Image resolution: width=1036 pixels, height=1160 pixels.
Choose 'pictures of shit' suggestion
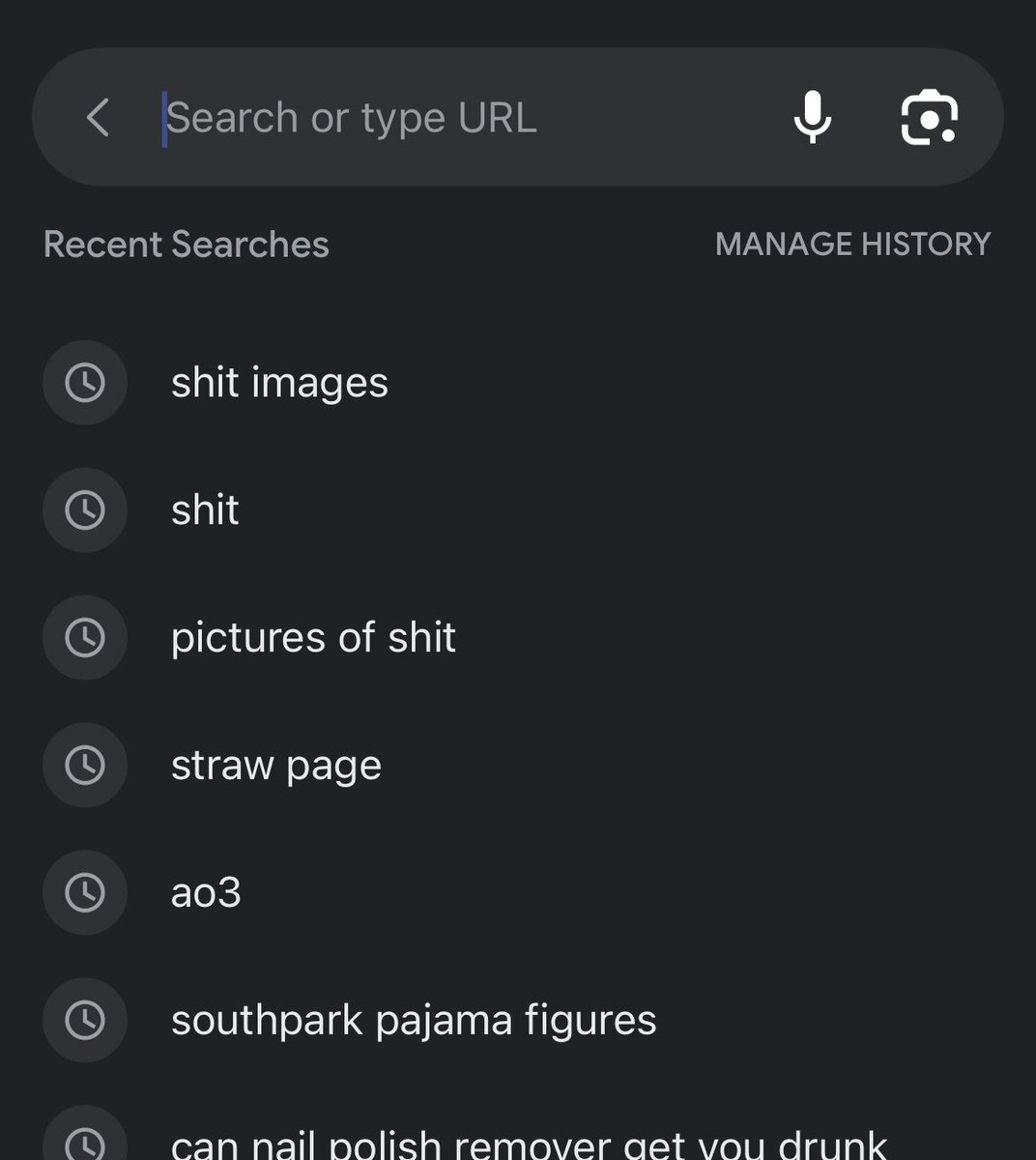pos(518,638)
